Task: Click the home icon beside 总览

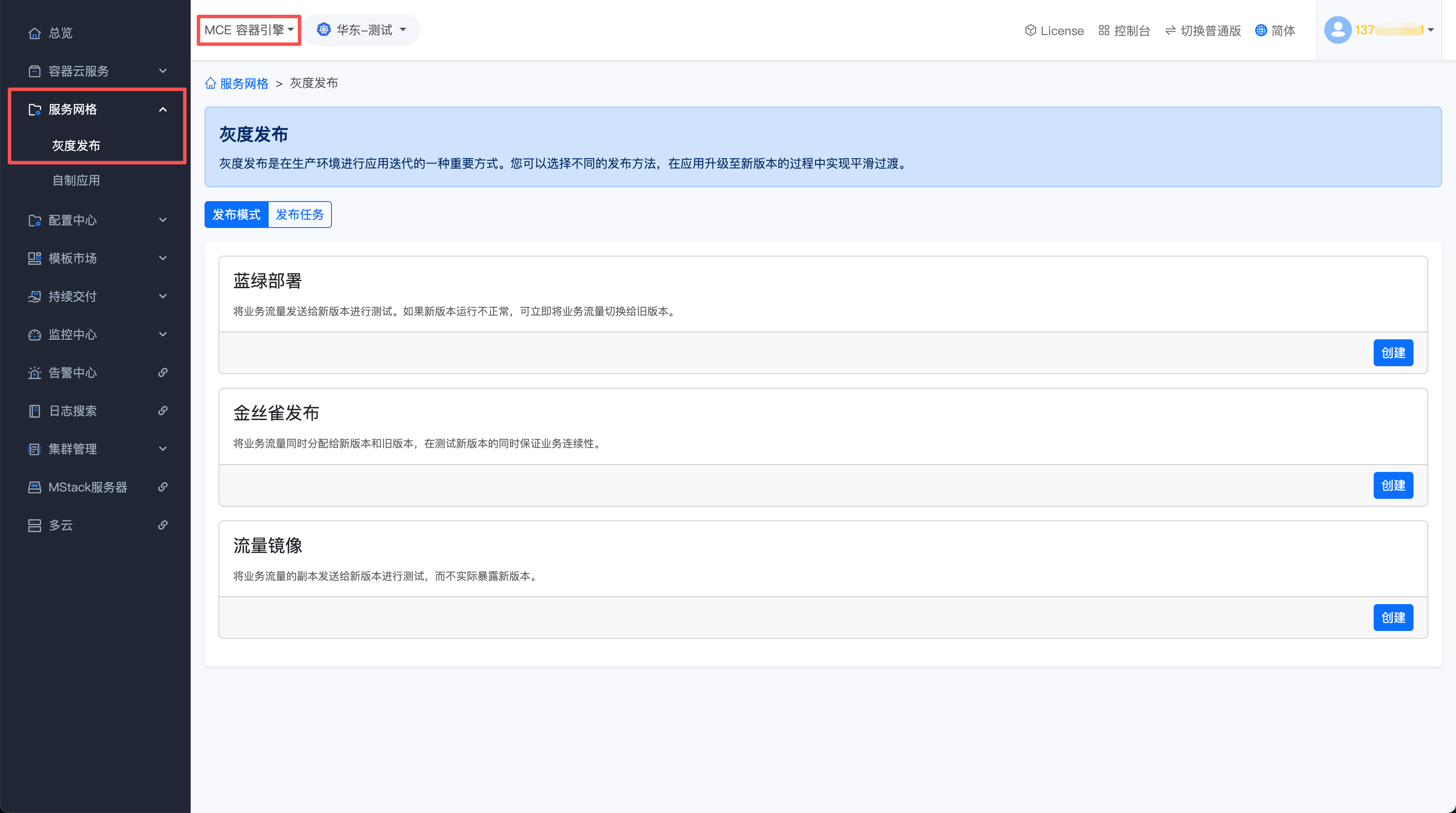Action: click(35, 33)
